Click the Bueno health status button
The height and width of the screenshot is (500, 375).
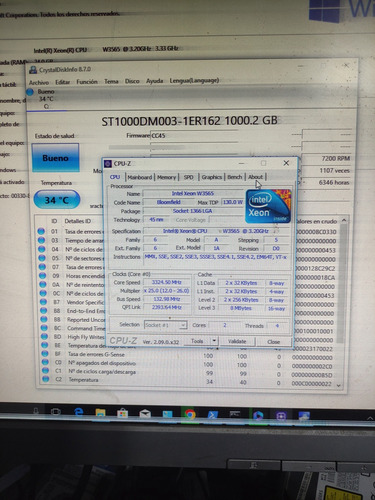[55, 158]
